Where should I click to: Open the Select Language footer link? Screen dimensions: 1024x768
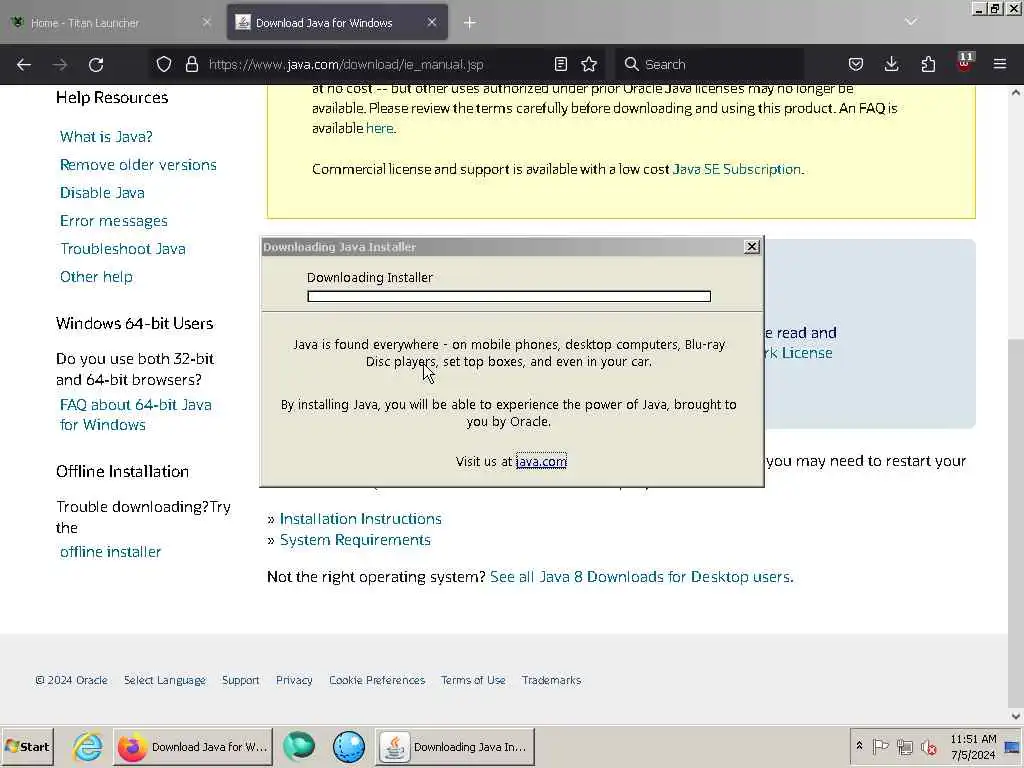165,680
